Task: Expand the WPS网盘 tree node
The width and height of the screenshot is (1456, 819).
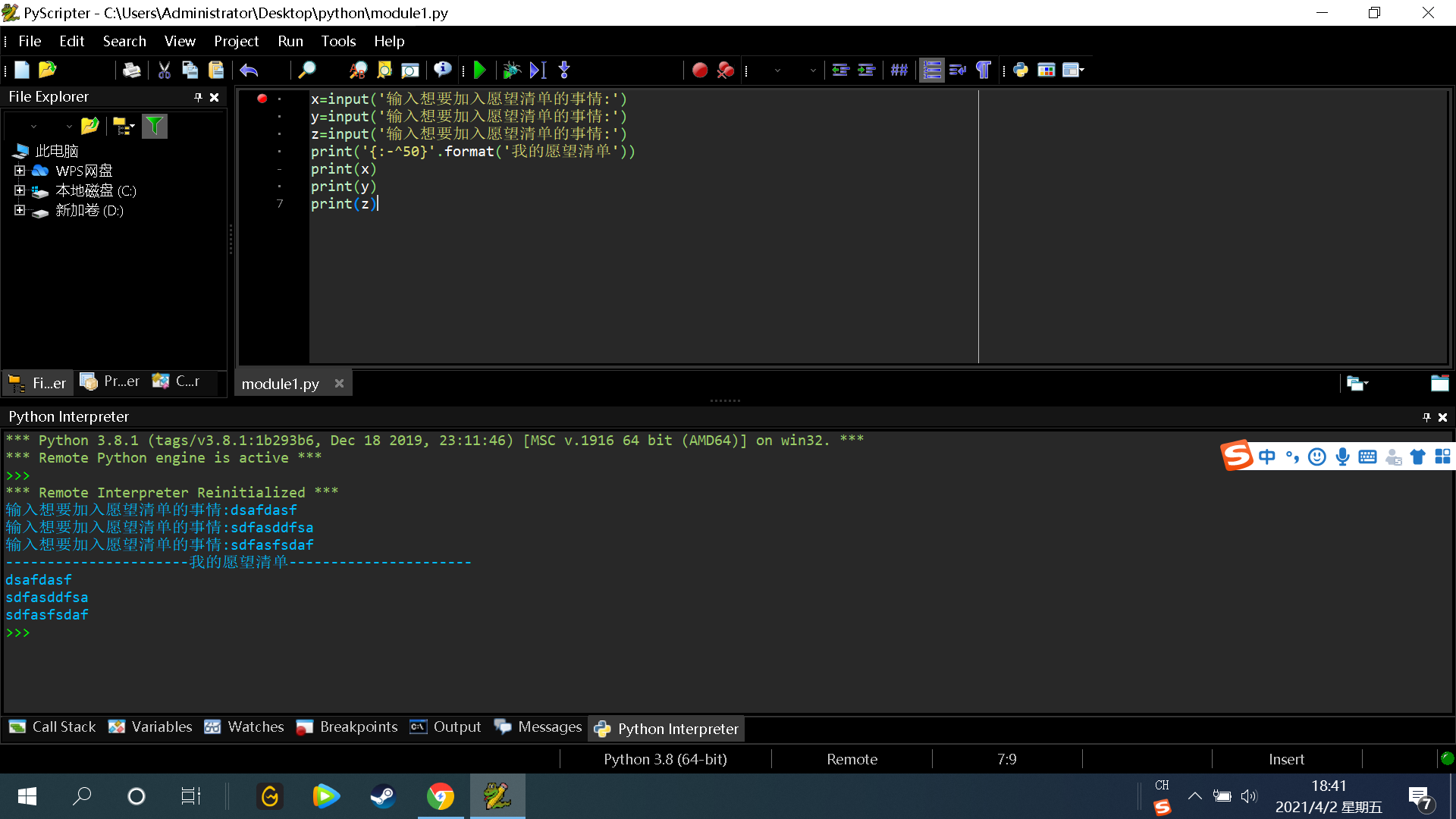Action: click(20, 171)
